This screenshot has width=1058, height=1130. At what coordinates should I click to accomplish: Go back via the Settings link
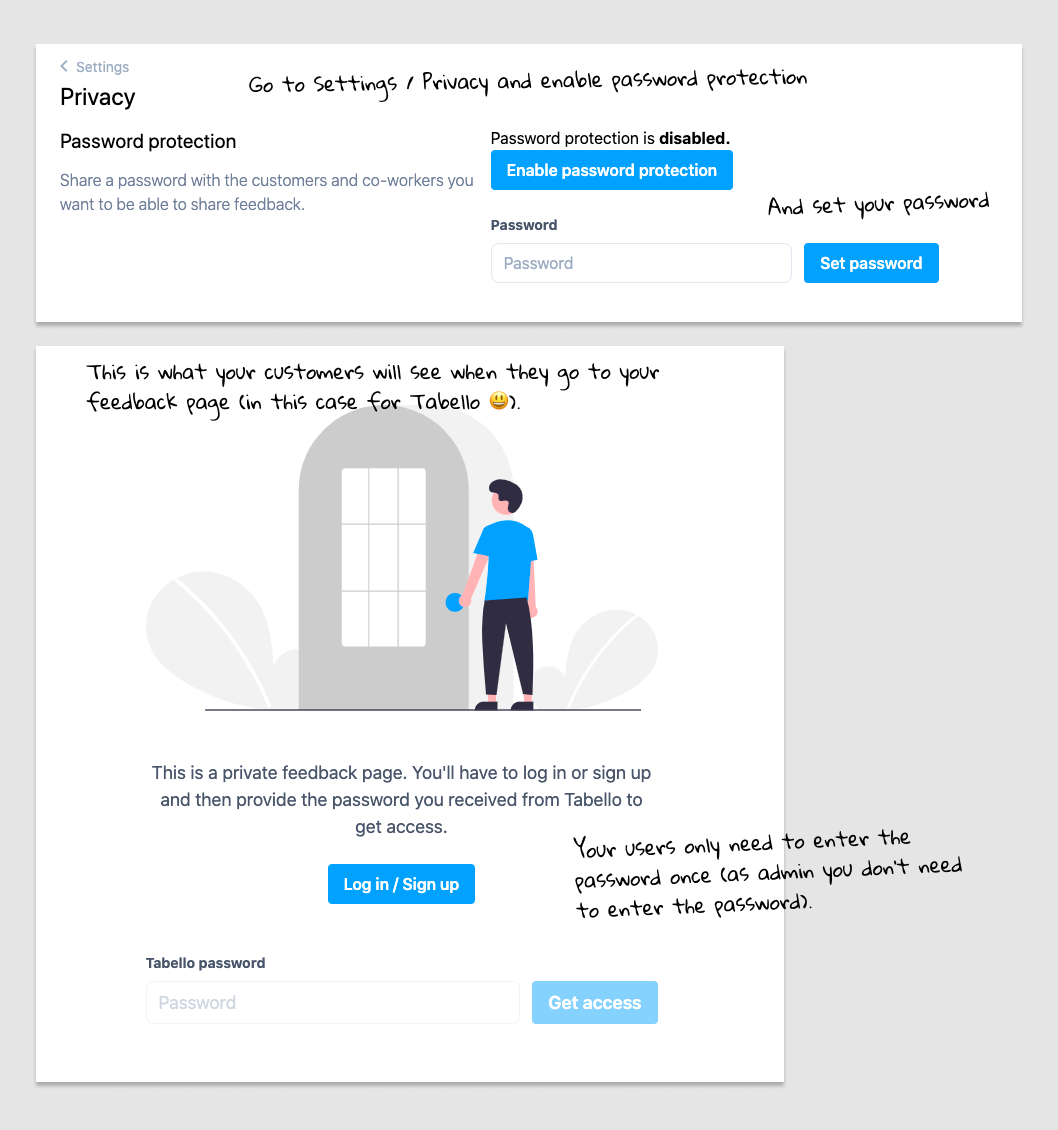click(102, 67)
